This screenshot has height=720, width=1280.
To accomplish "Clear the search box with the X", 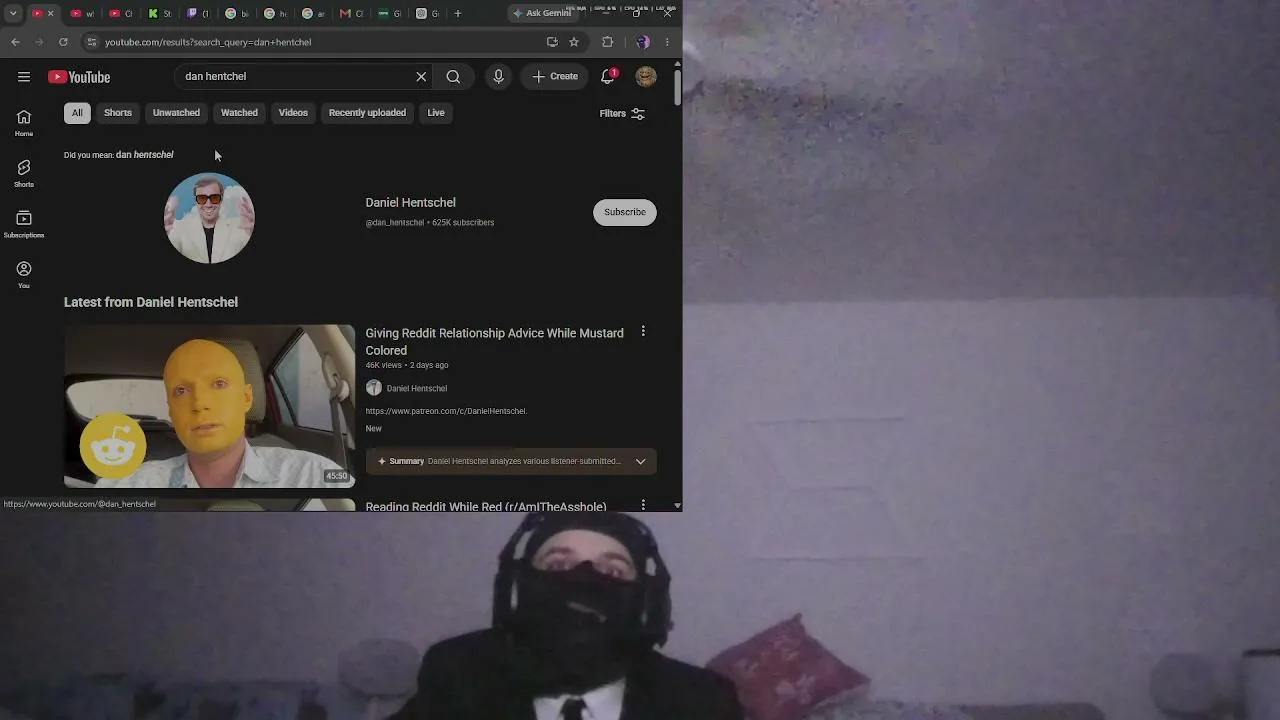I will 421,77.
